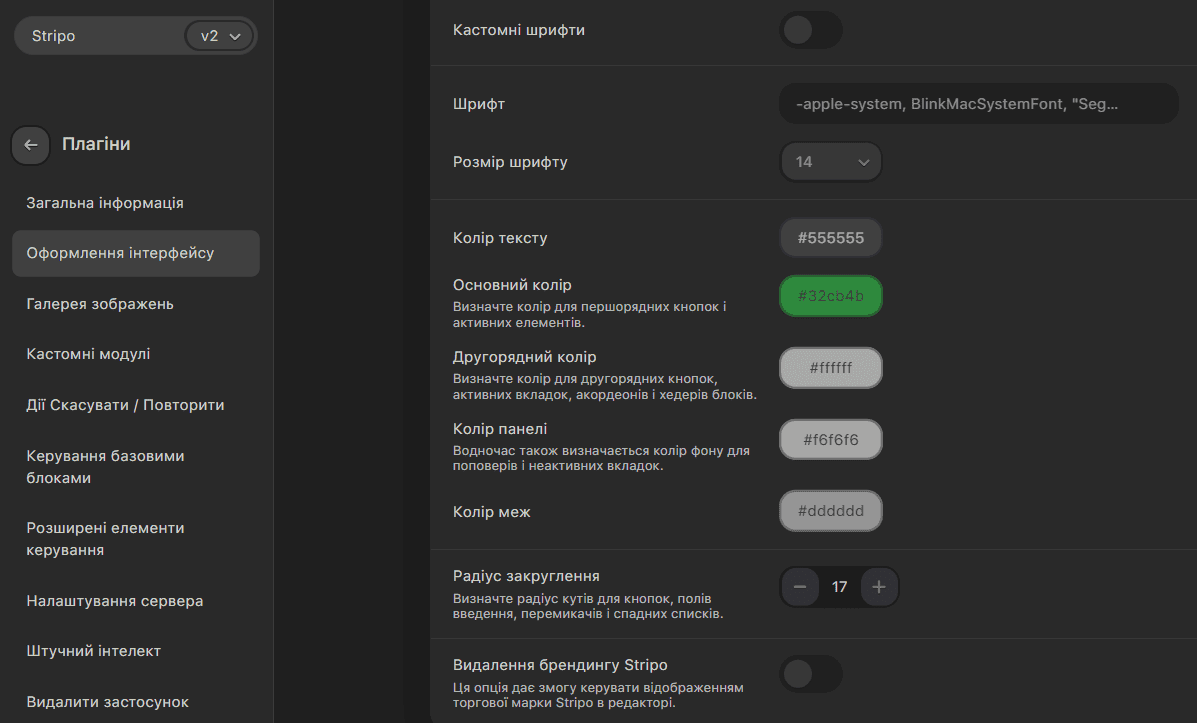Open the v2 version dropdown
The width and height of the screenshot is (1197, 723).
click(220, 36)
